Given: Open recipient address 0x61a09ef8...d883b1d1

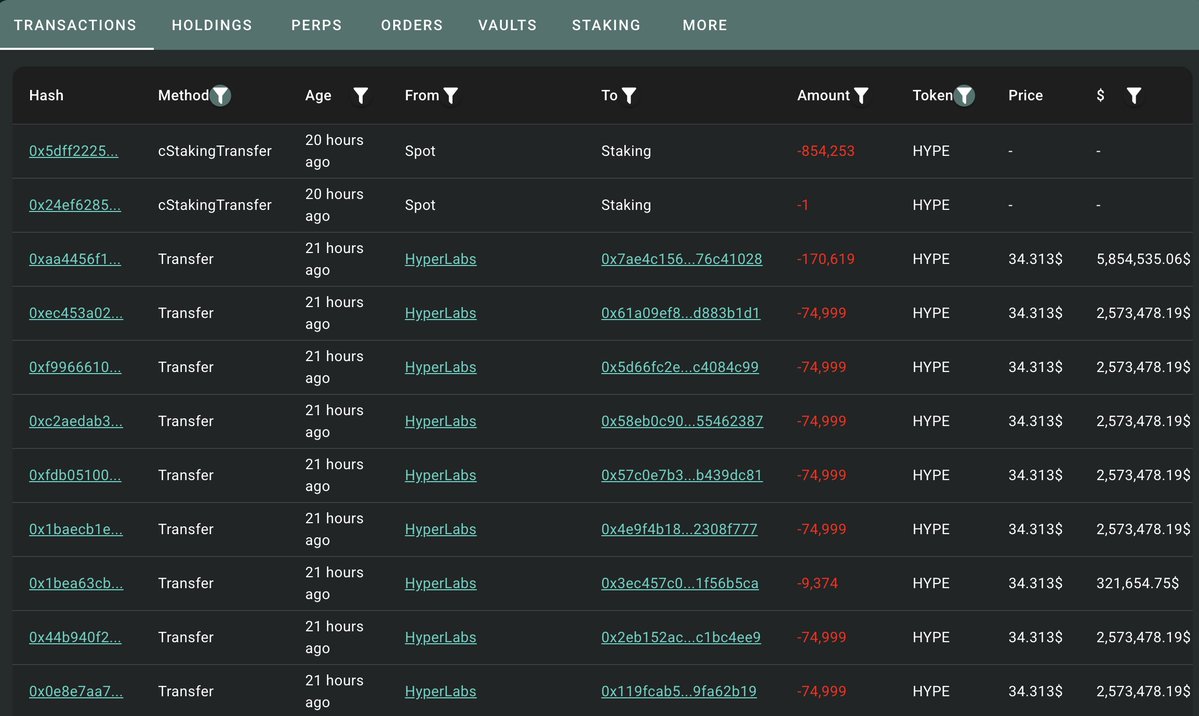Looking at the screenshot, I should [680, 312].
